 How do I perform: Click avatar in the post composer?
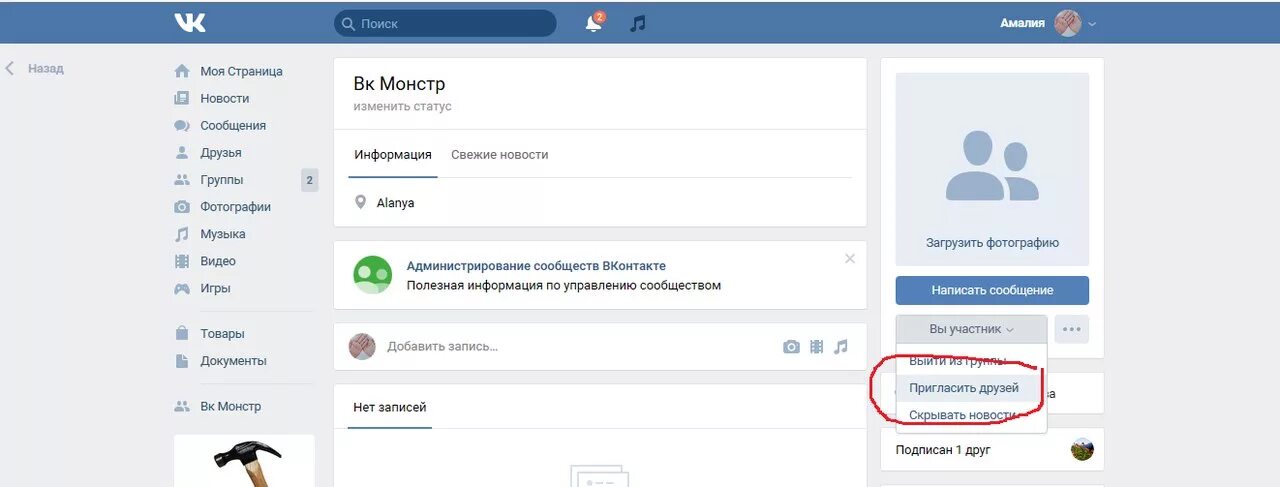361,346
